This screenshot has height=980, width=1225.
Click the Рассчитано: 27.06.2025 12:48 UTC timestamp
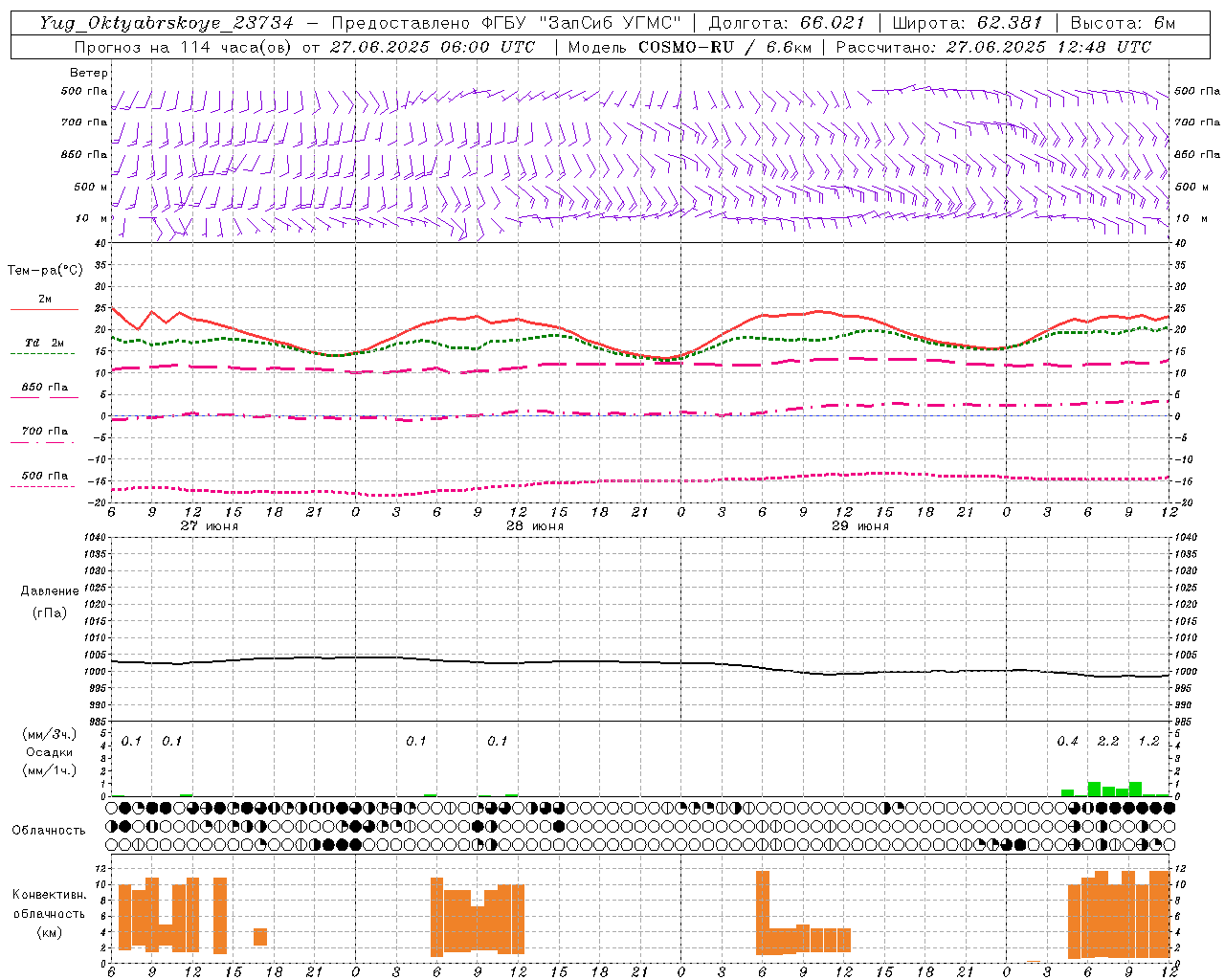pos(994,47)
